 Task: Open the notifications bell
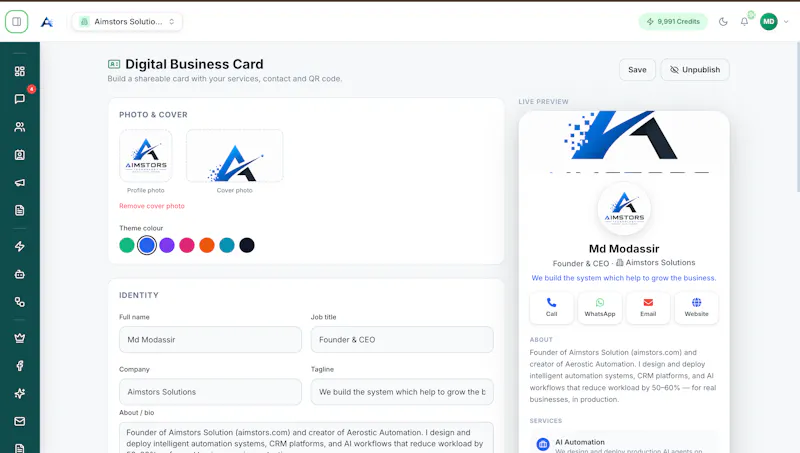[x=744, y=21]
